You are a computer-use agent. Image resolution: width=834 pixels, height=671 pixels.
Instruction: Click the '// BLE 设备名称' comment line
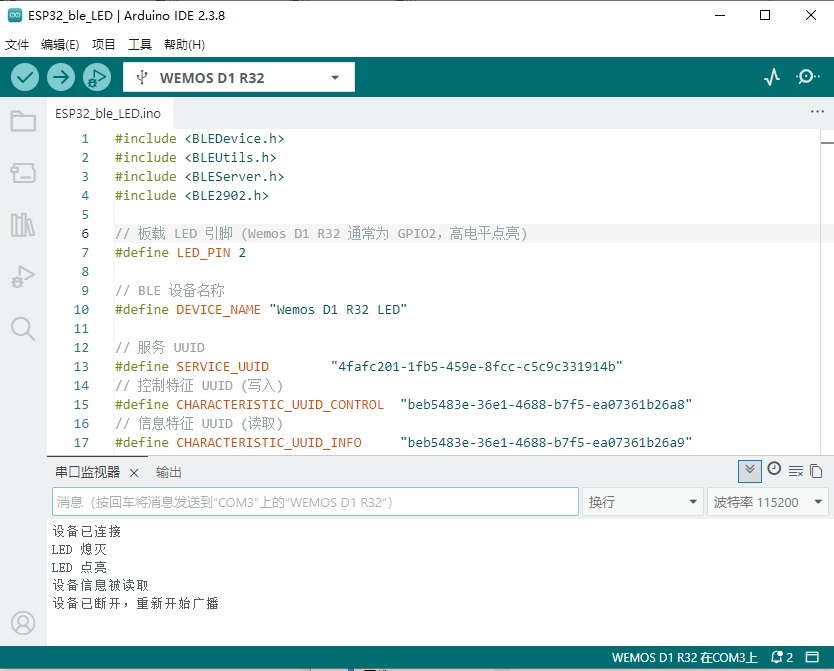(x=170, y=290)
